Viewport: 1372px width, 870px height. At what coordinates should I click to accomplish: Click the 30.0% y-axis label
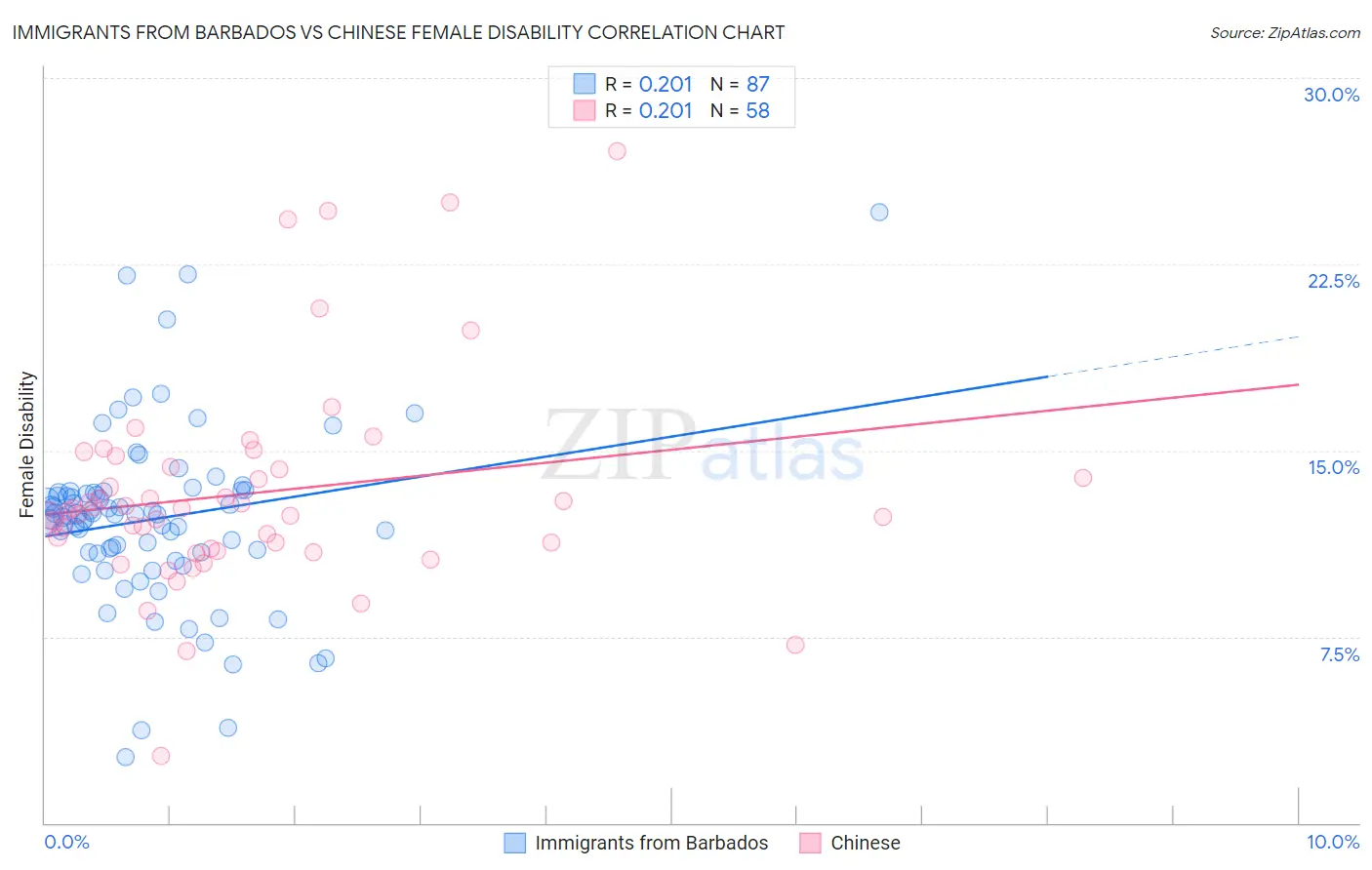(1331, 95)
